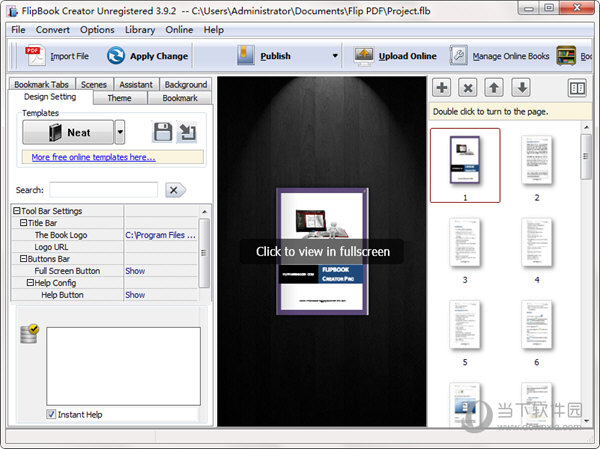Screen dimensions: 600x449
Task: Clear the search with the X icon
Action: coord(175,190)
